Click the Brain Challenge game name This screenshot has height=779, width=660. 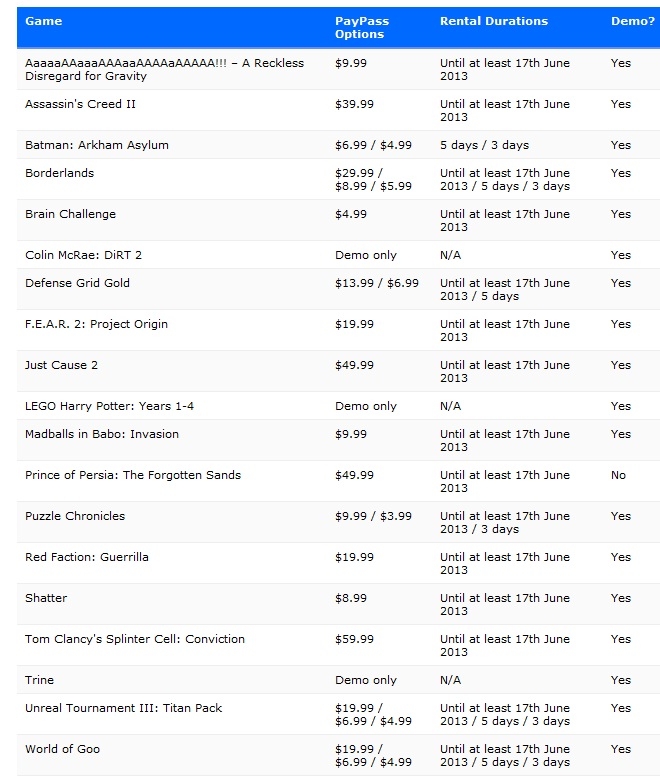pos(70,214)
